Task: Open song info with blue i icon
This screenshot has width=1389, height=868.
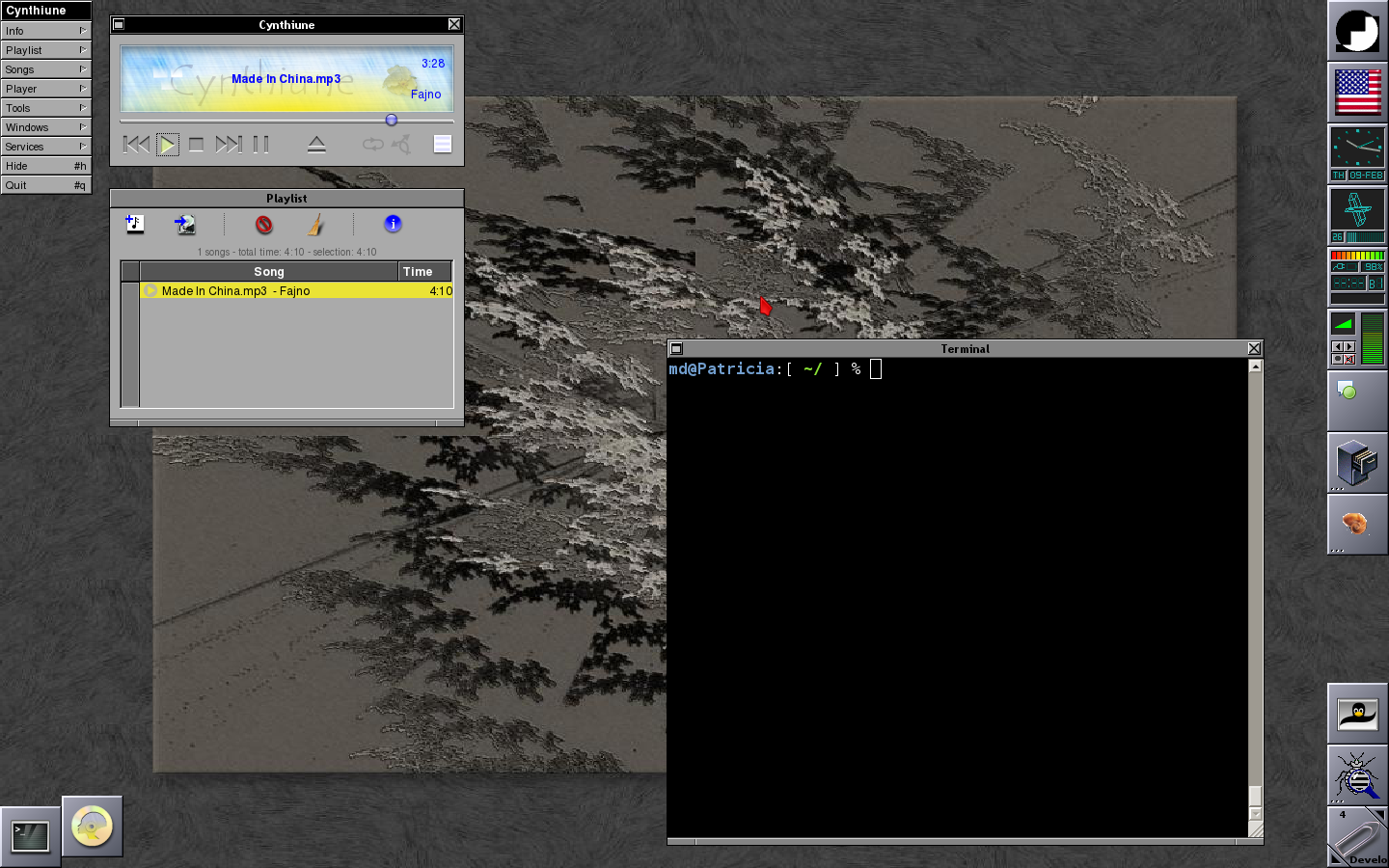Action: [393, 224]
